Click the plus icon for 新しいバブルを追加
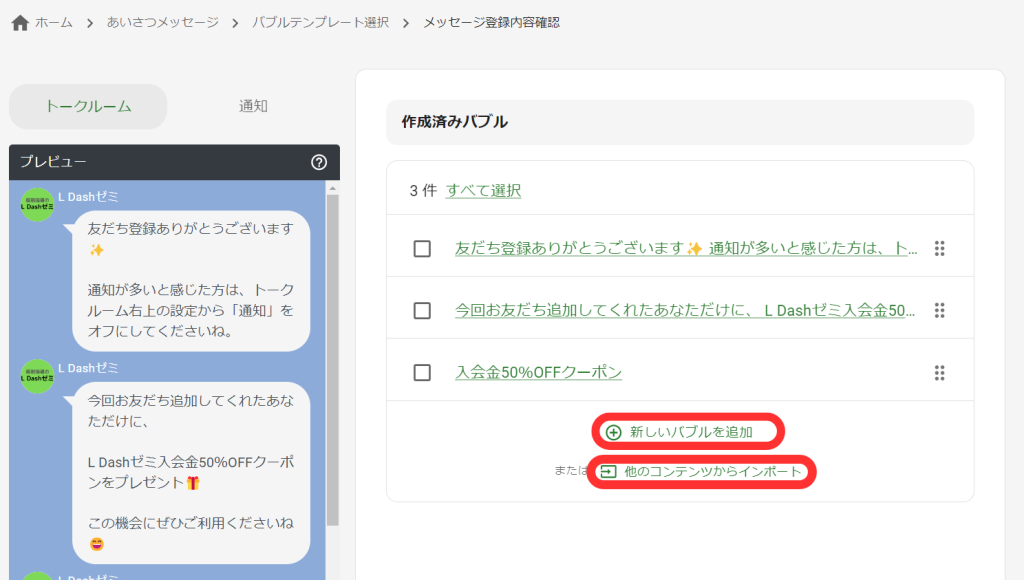The height and width of the screenshot is (580, 1024). click(614, 432)
